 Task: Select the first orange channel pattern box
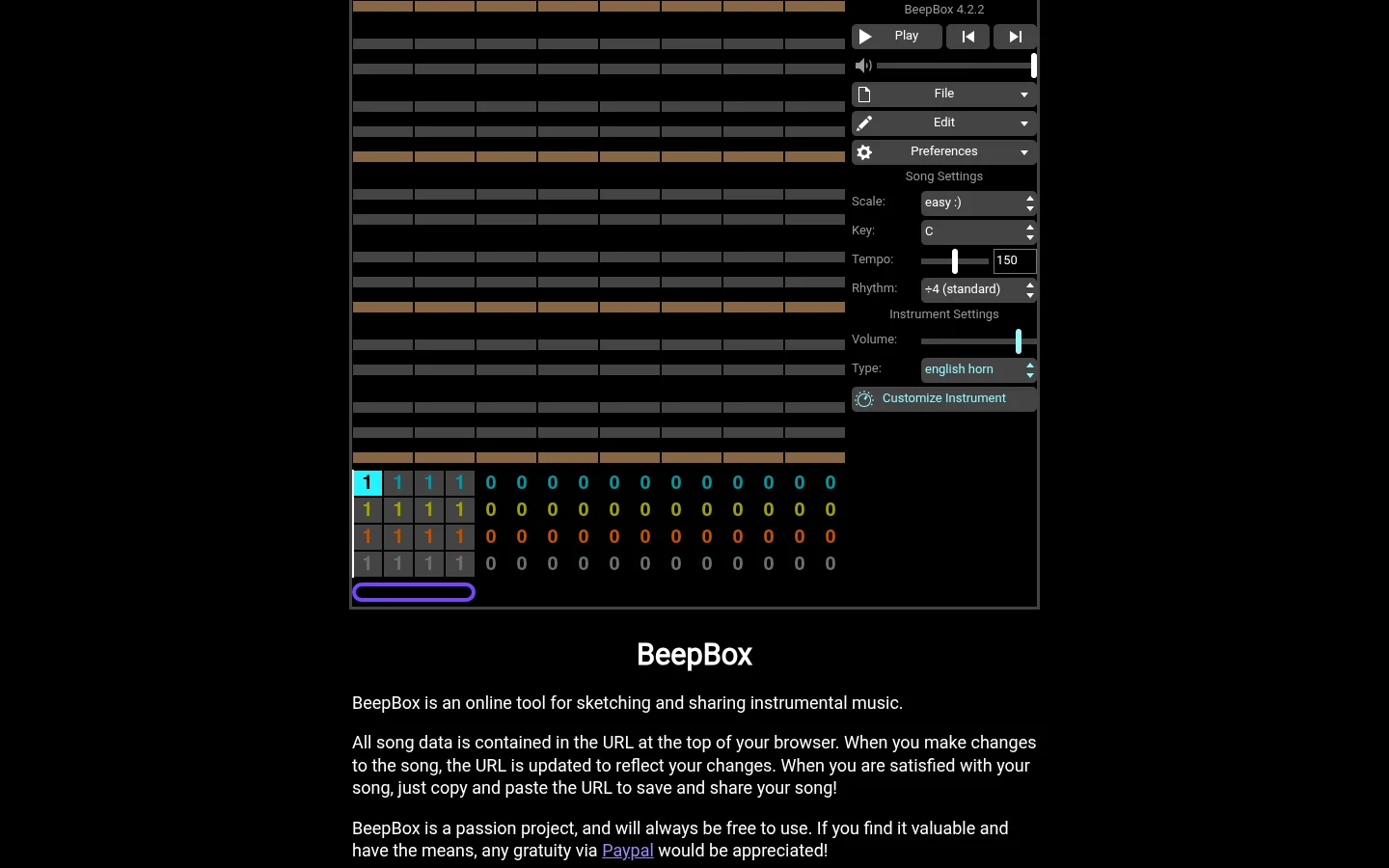point(368,536)
